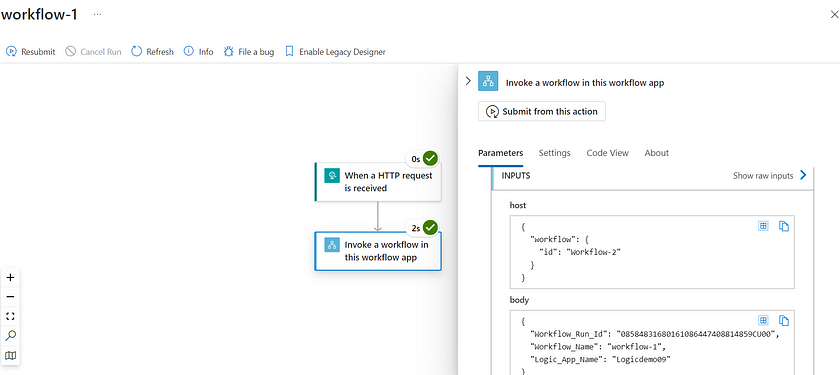This screenshot has width=840, height=375.
Task: Collapse the action details panel chevron
Action: pyautogui.click(x=468, y=81)
